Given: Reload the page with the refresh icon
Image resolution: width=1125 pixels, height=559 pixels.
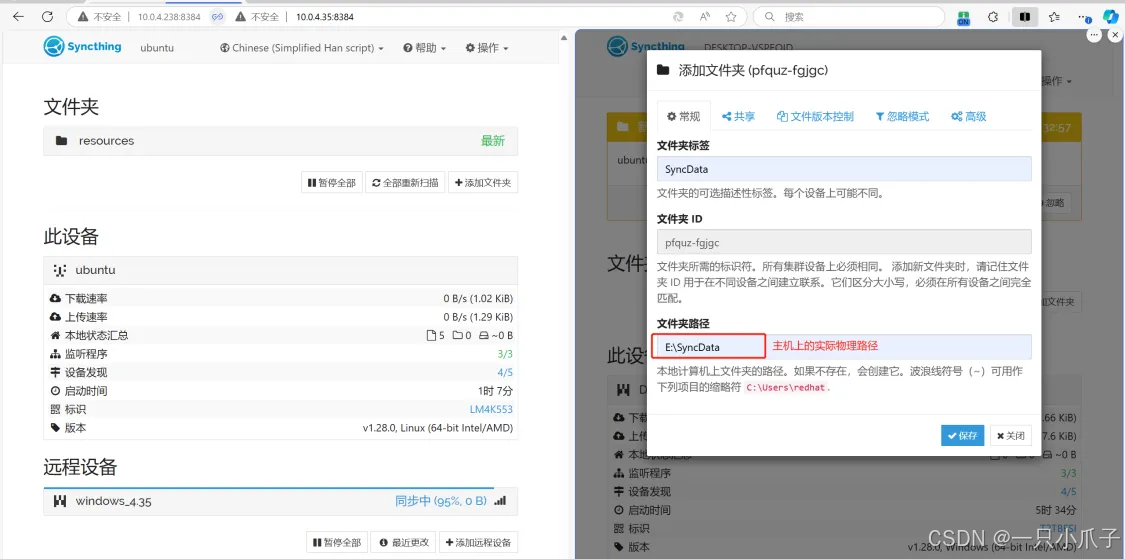Looking at the screenshot, I should tap(47, 17).
